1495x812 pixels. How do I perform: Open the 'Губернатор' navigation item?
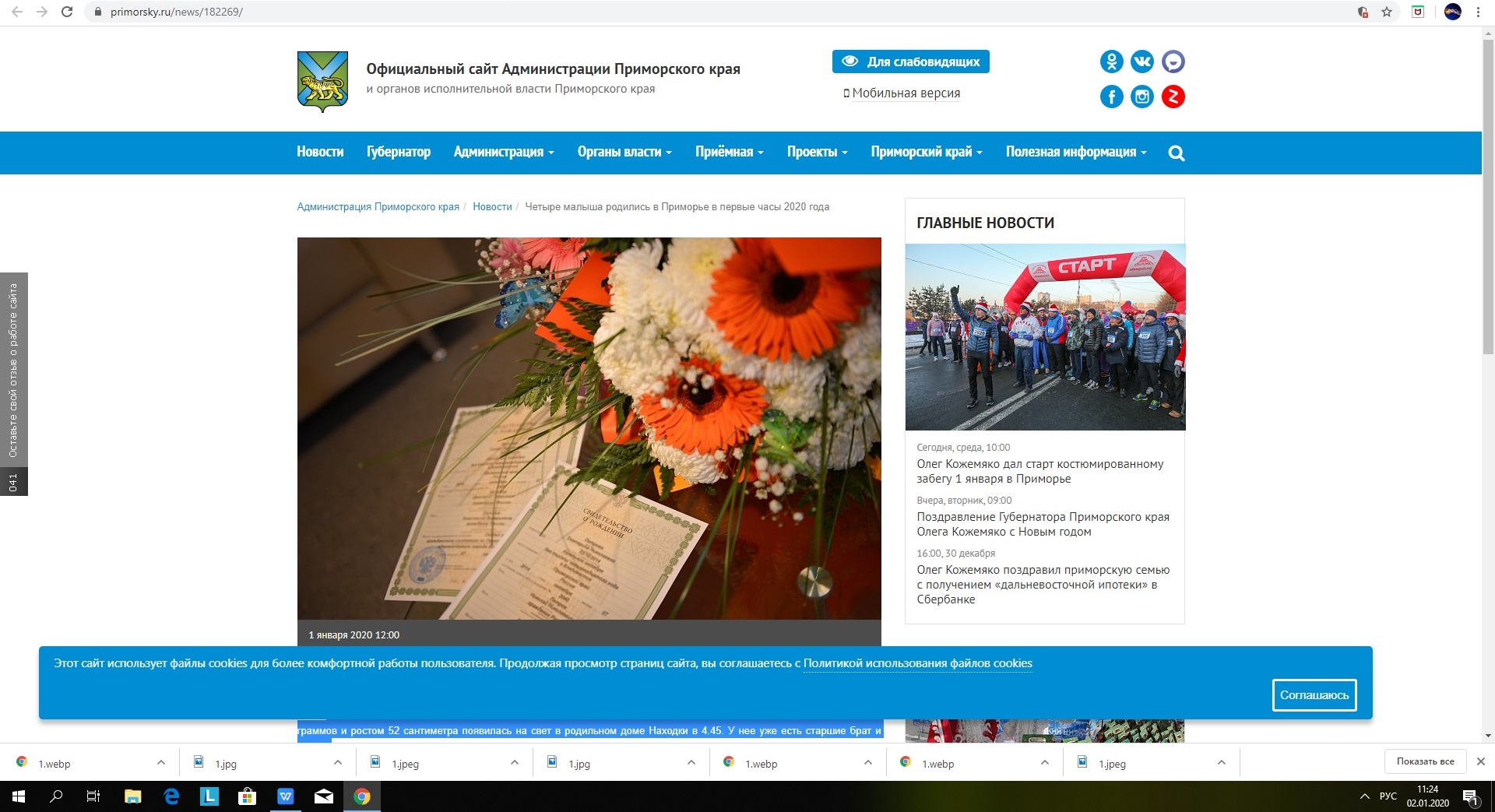point(399,152)
